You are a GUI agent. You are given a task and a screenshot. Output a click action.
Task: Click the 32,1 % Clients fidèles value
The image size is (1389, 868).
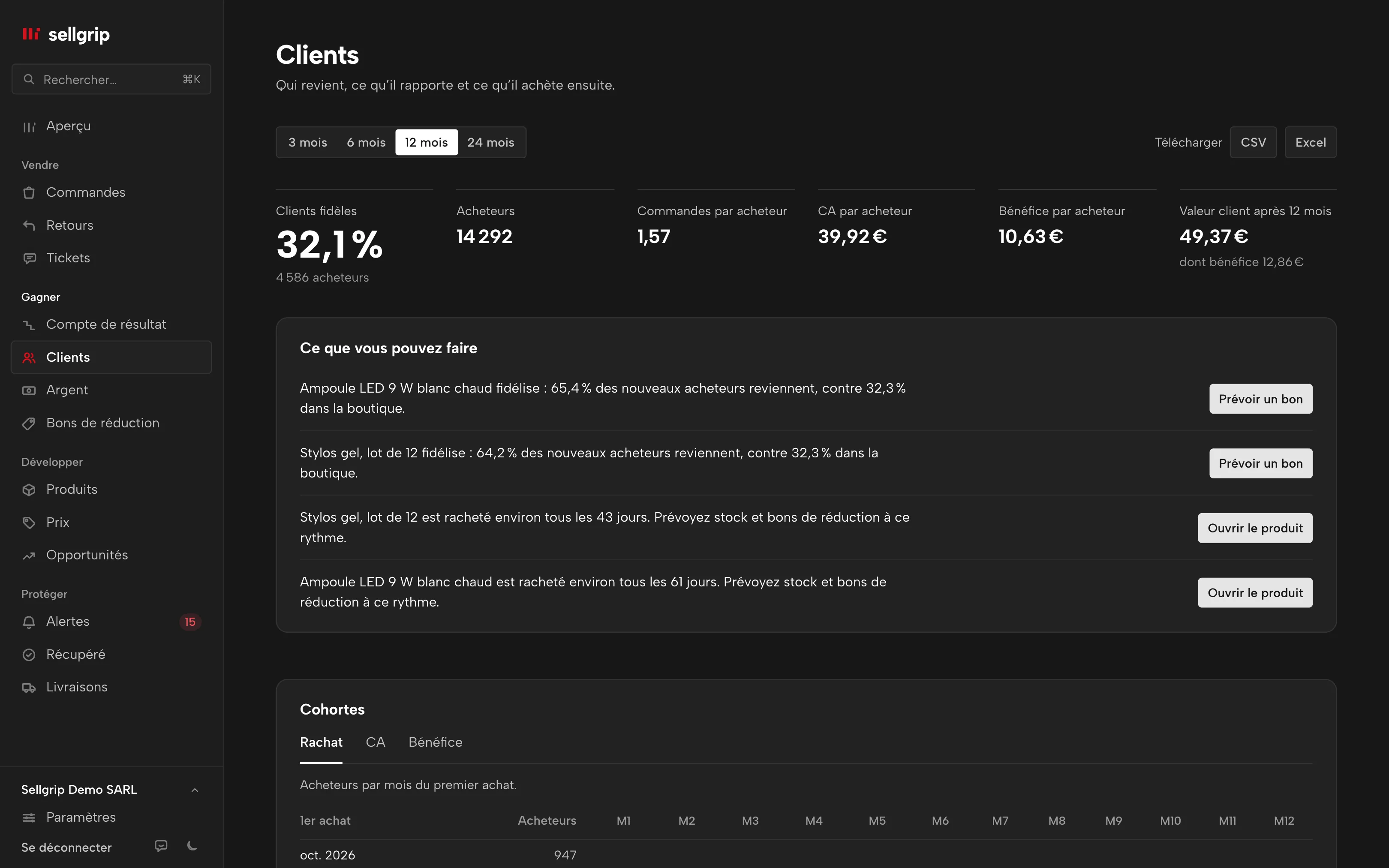pos(329,245)
